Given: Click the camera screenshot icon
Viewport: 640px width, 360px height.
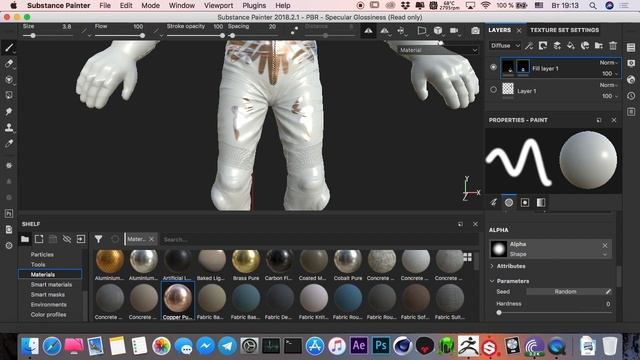Looking at the screenshot, I should [x=475, y=31].
